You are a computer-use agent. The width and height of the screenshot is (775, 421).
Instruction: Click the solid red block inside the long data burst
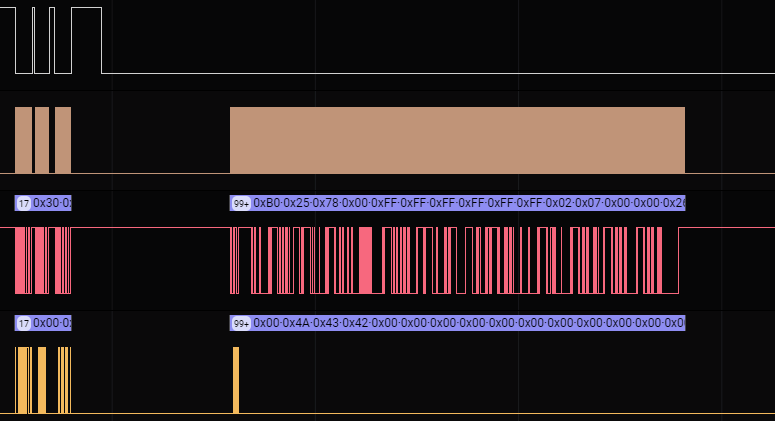tap(365, 260)
